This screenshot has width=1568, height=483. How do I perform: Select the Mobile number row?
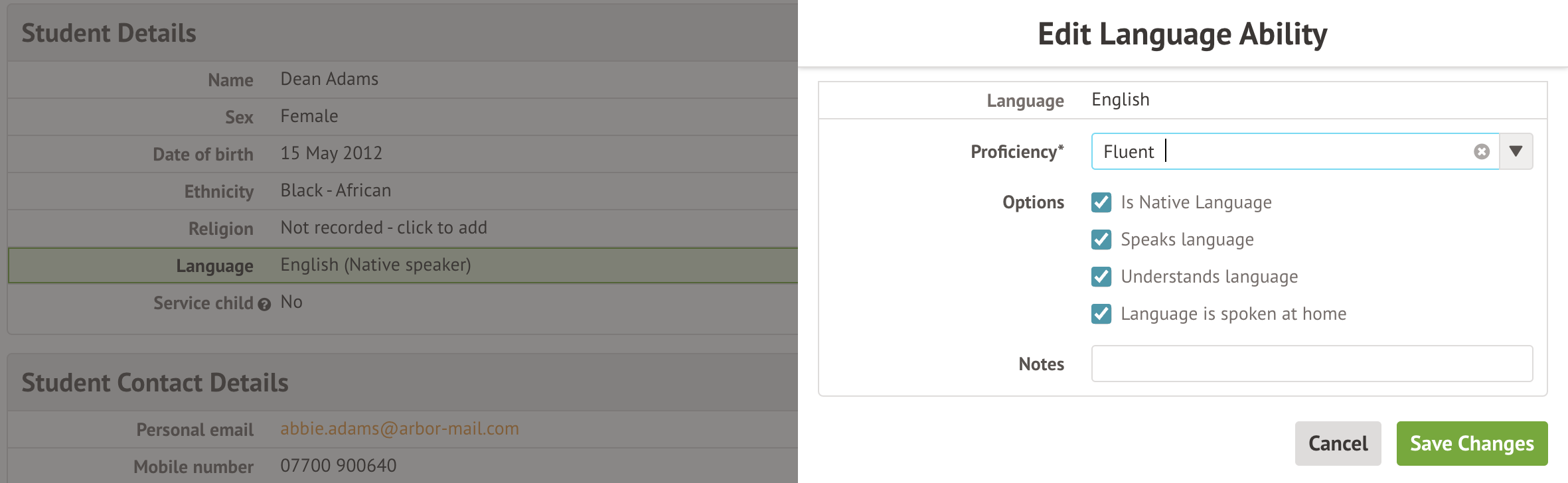point(402,466)
